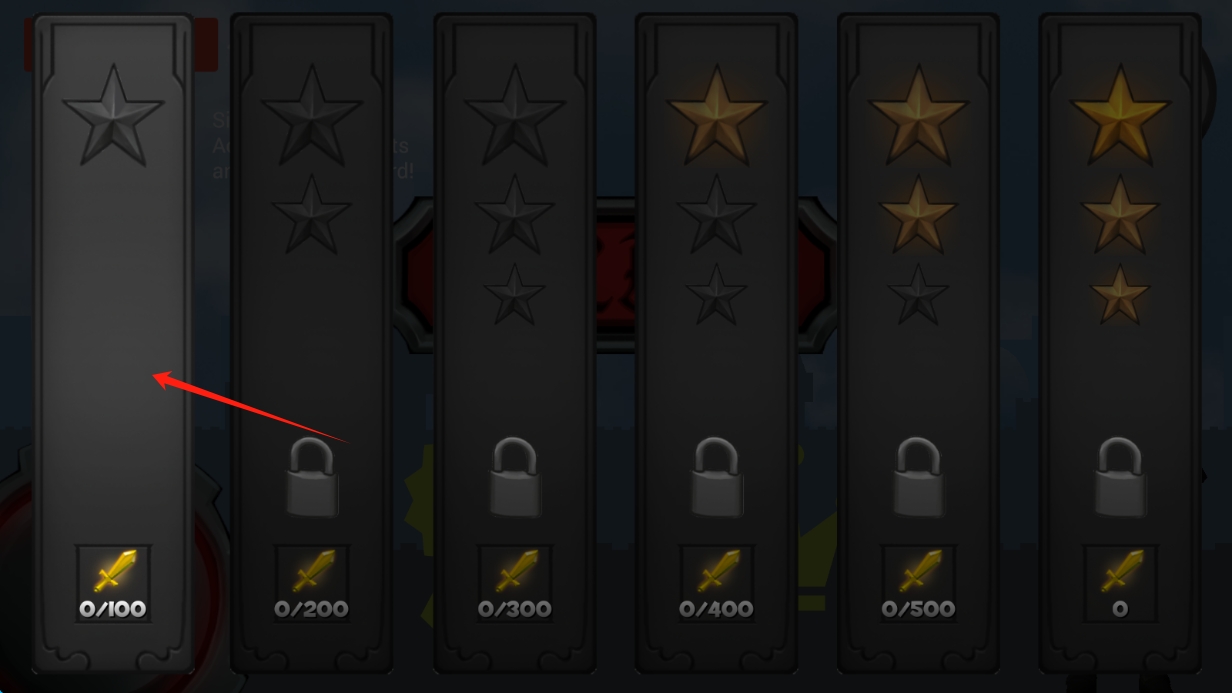1232x693 pixels.
Task: Click the padlock on the 0/400 banner
Action: click(x=717, y=477)
